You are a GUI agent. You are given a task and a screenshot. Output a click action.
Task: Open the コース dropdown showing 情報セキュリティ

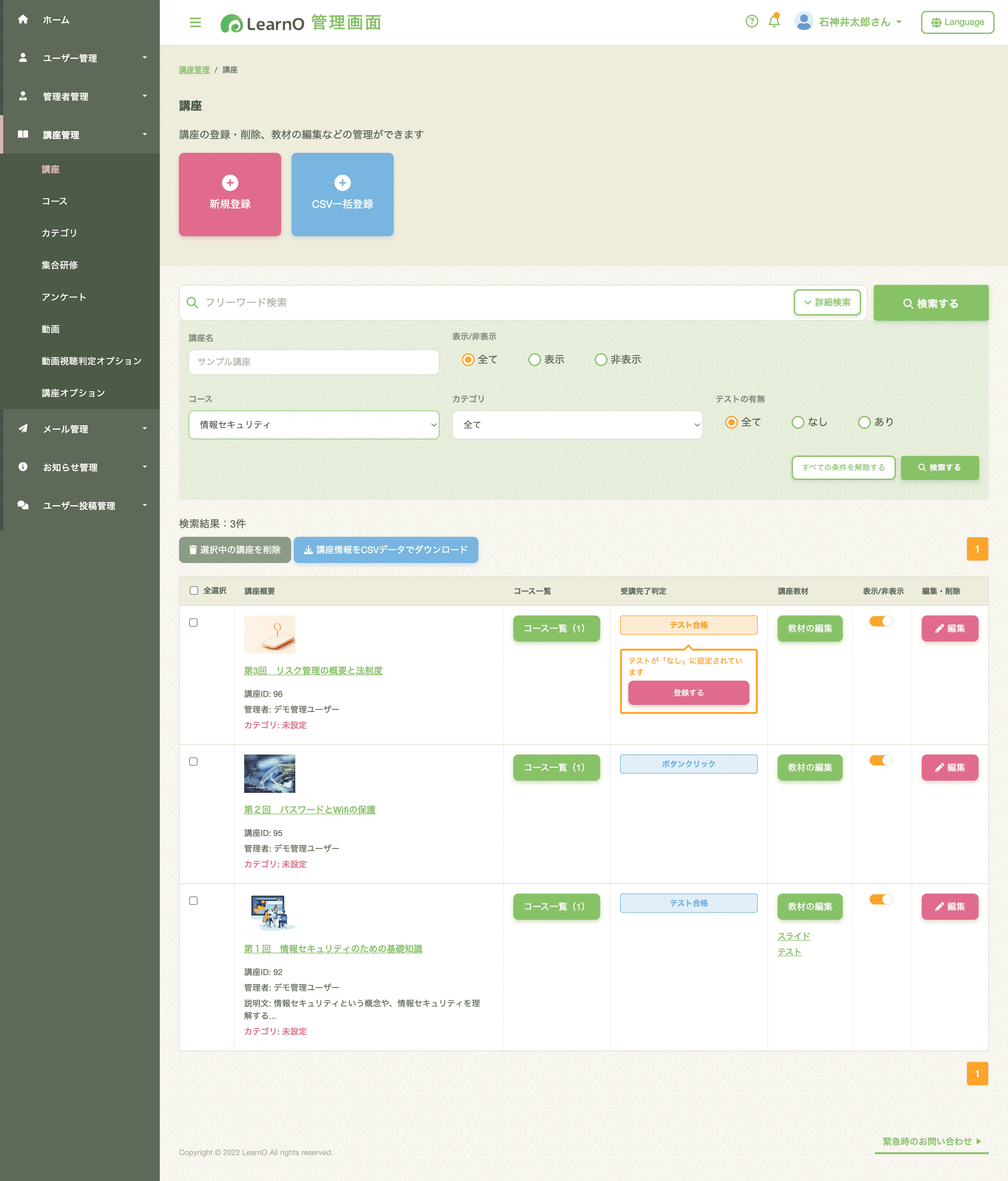(x=314, y=425)
